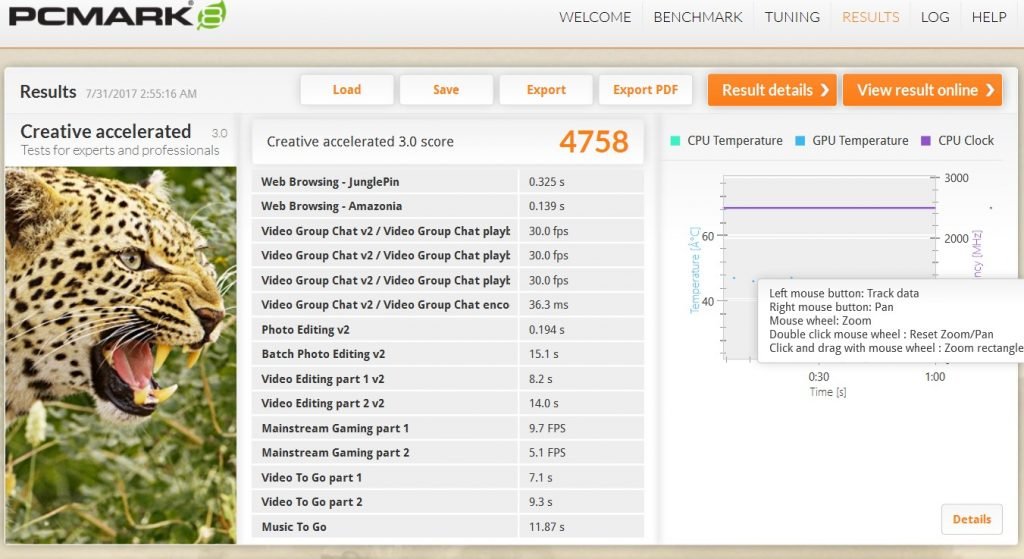Screen dimensions: 1024x559
Task: Toggle GPU Temperature legend swatch
Action: pyautogui.click(x=800, y=140)
